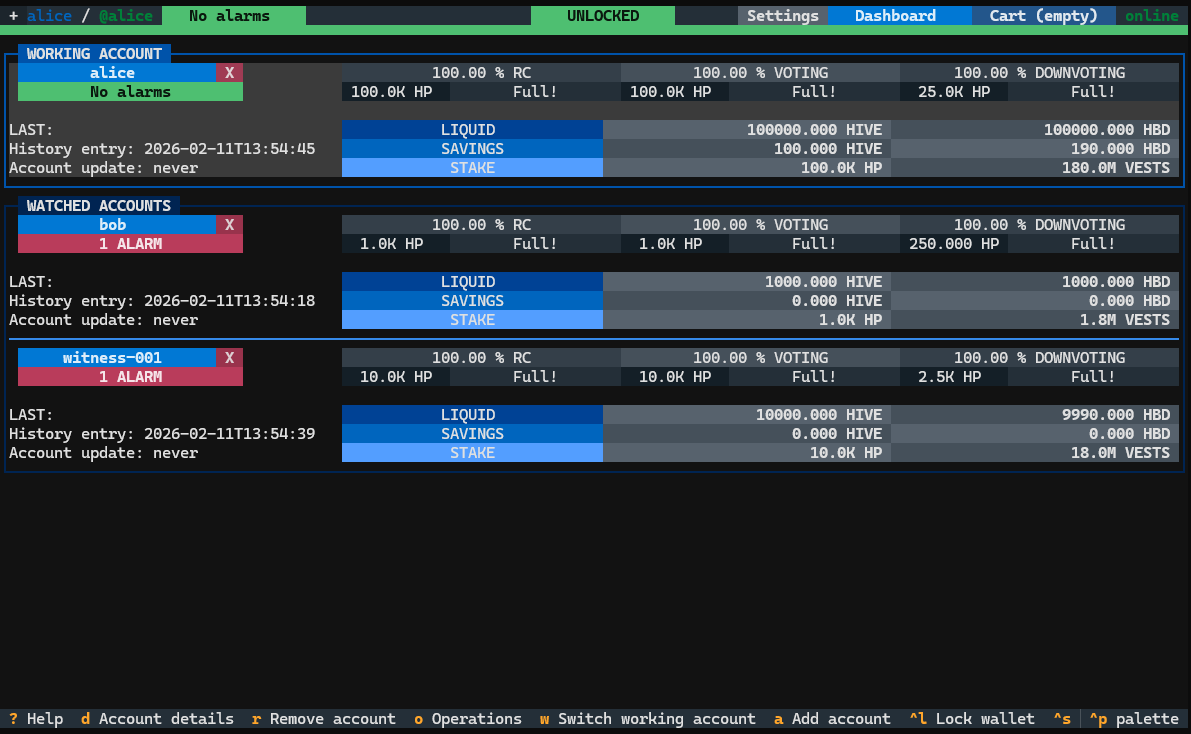Viewport: 1191px width, 734px height.
Task: Click the online status indicator
Action: [1152, 15]
